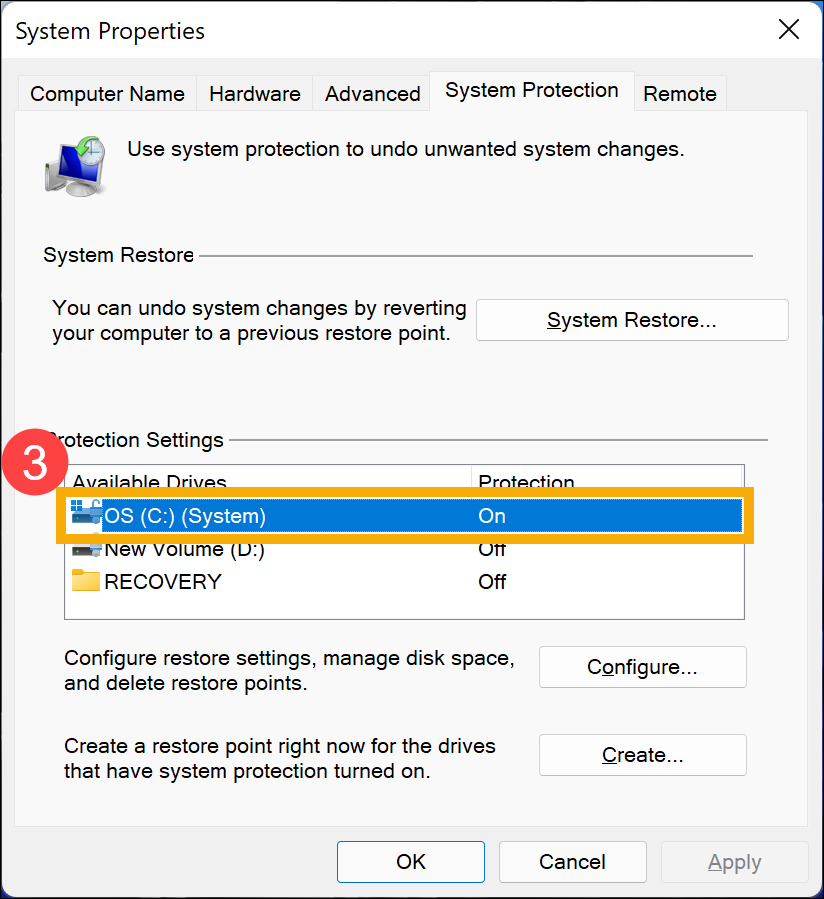Click the System Protection monitor icon
Screen dimensions: 824x899
click(75, 165)
